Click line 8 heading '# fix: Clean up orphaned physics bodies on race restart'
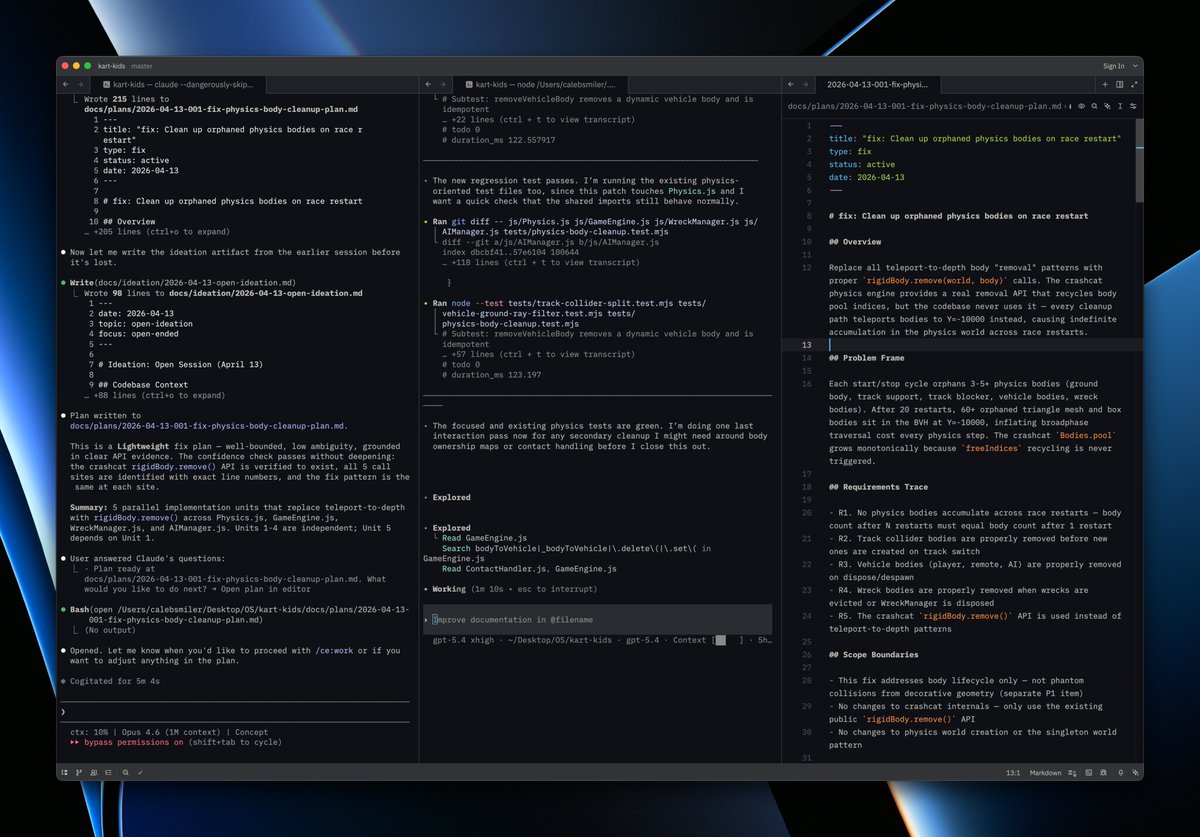This screenshot has width=1200, height=837. click(959, 216)
